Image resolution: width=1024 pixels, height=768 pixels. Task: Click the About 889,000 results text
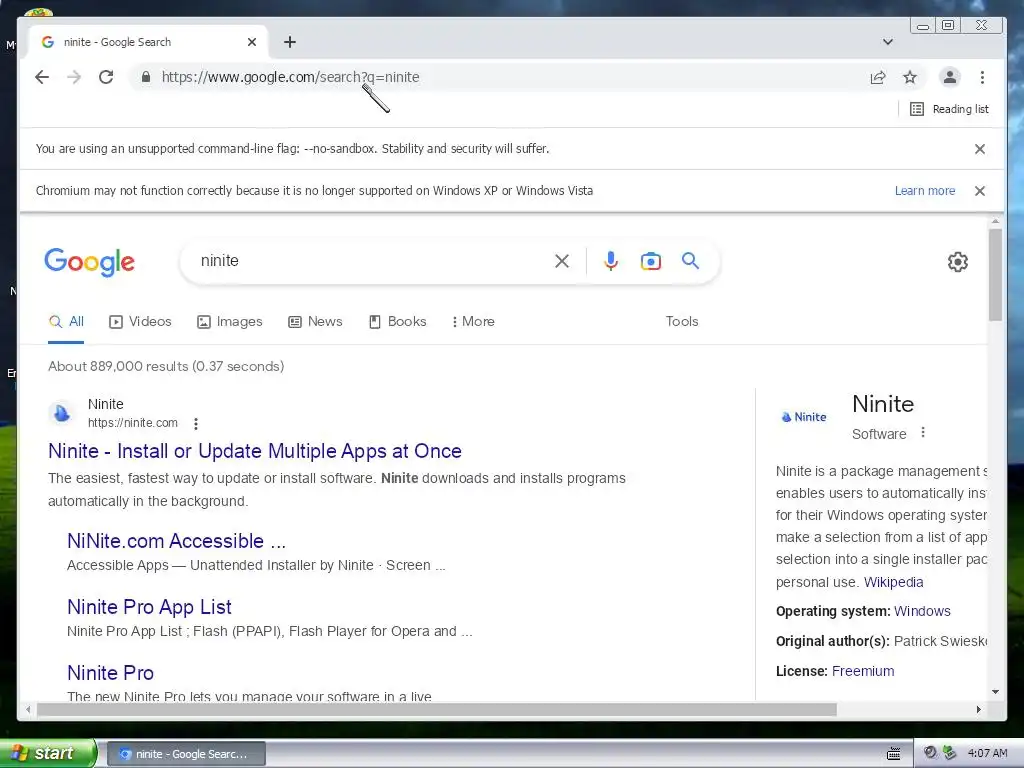coord(166,366)
